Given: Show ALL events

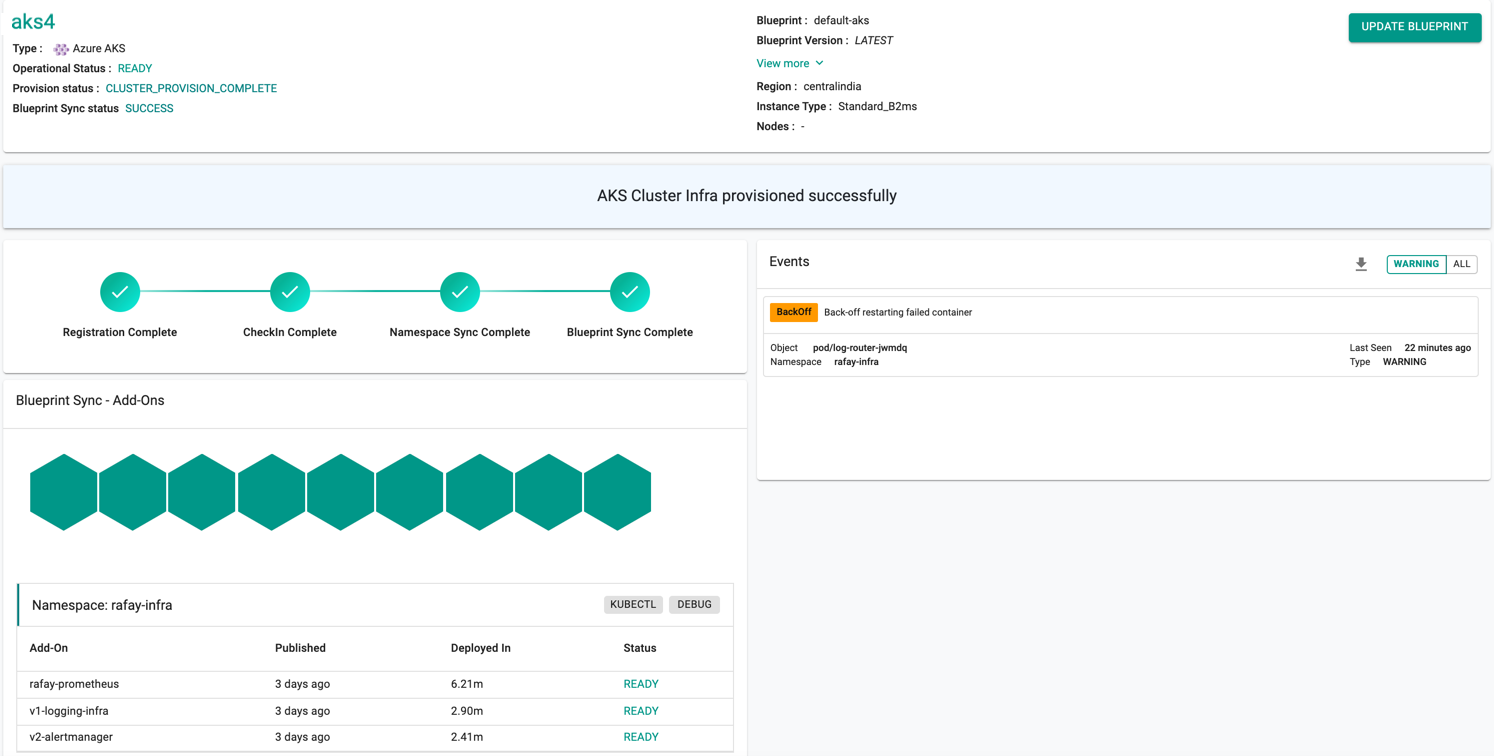Looking at the screenshot, I should 1462,264.
